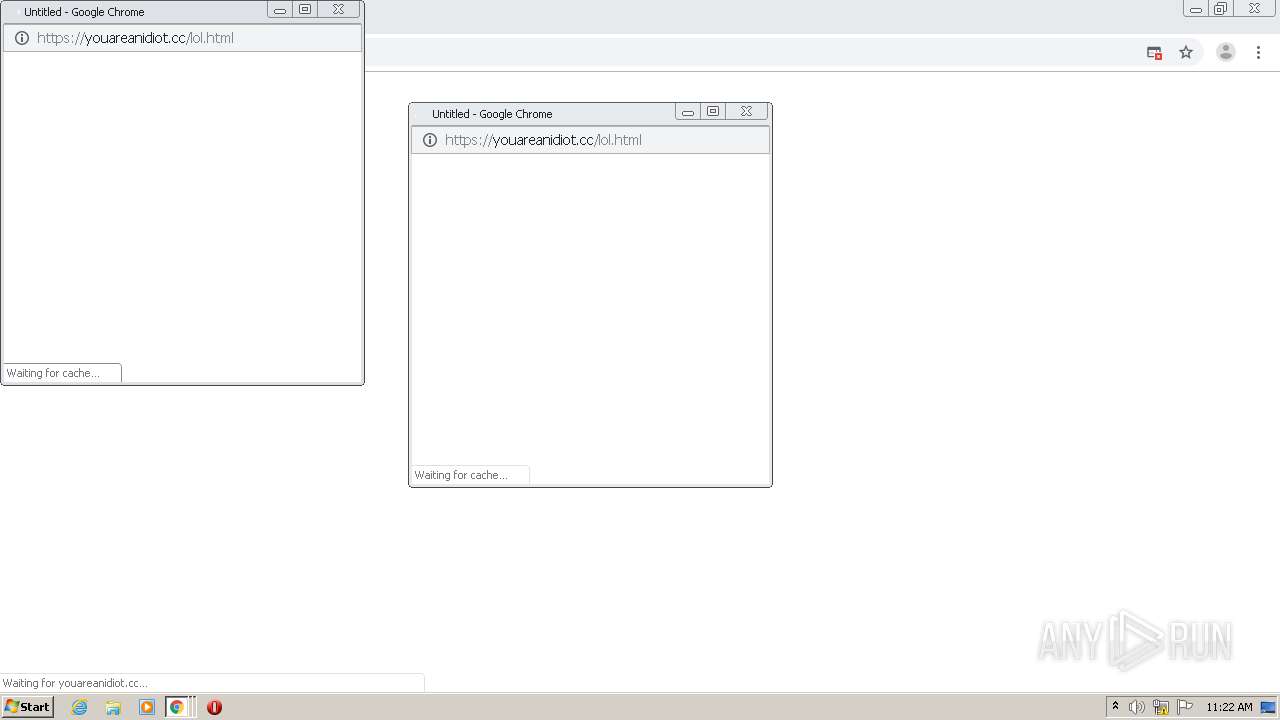
Task: Select the URL field of the top-left popup
Action: pyautogui.click(x=182, y=38)
